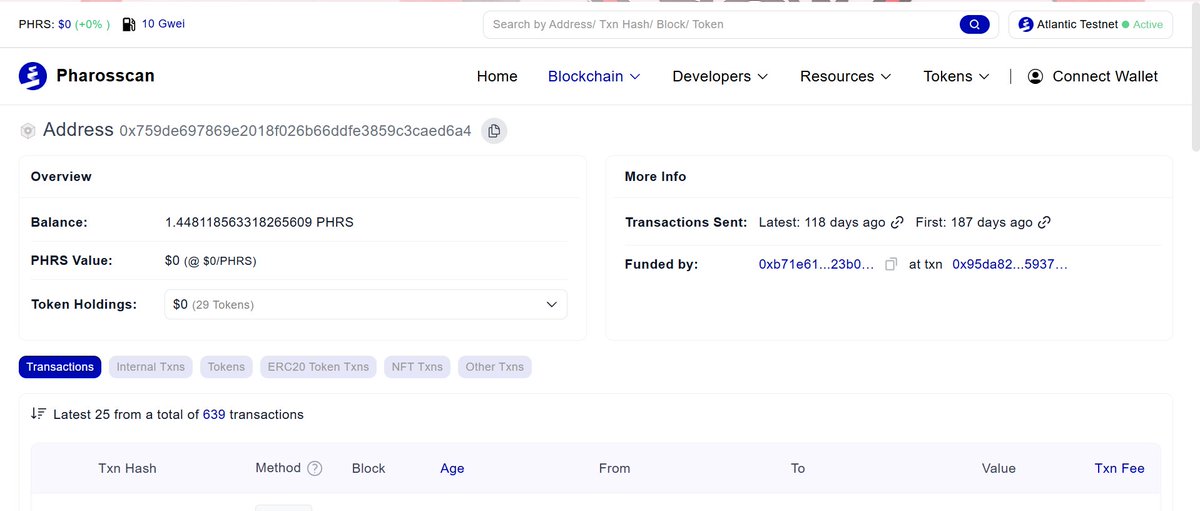
Task: Open the Atlantic Testnet network selector
Action: coord(1090,24)
